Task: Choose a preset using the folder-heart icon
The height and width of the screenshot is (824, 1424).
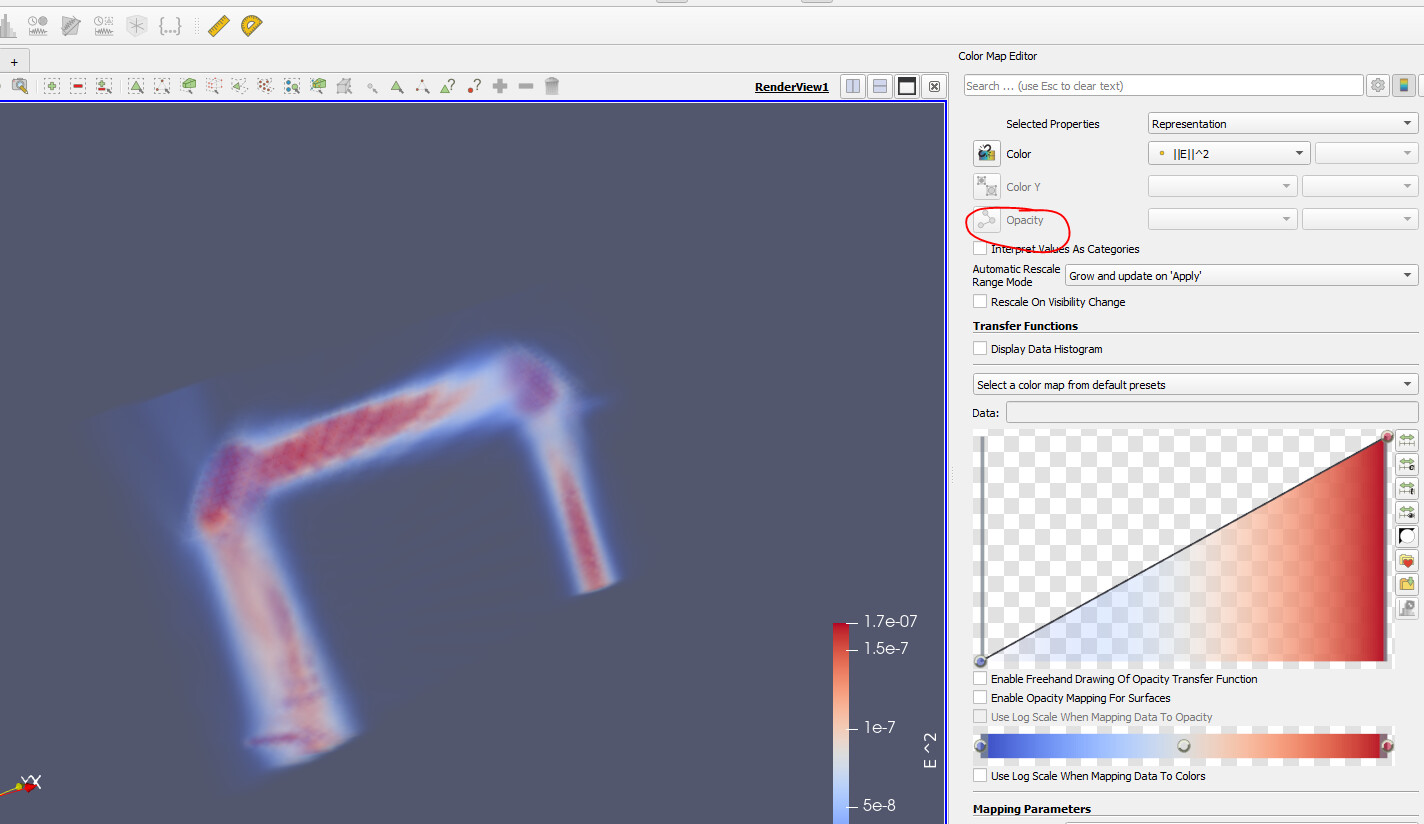Action: point(1407,561)
